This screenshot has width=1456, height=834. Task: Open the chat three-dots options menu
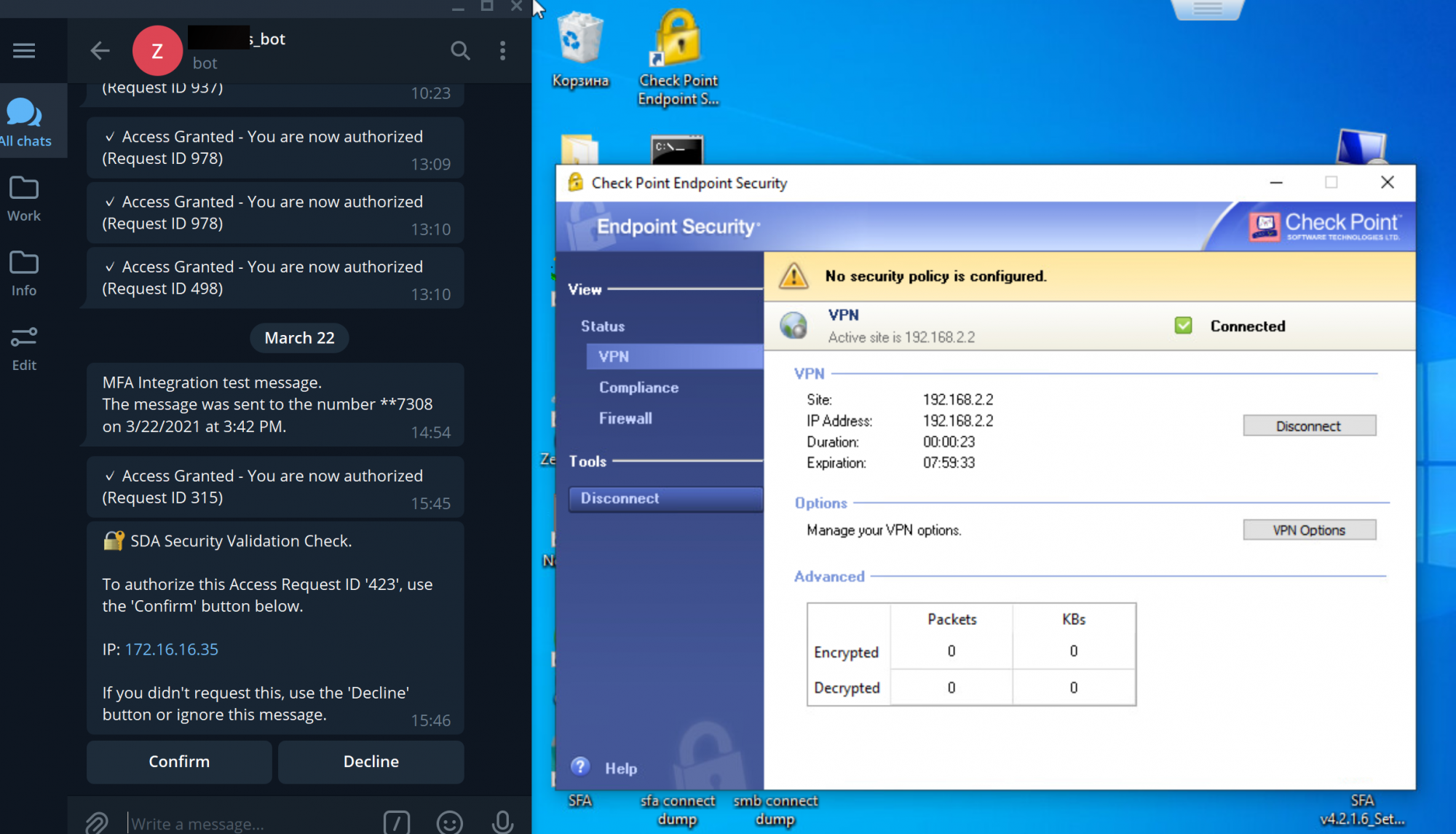[x=502, y=50]
